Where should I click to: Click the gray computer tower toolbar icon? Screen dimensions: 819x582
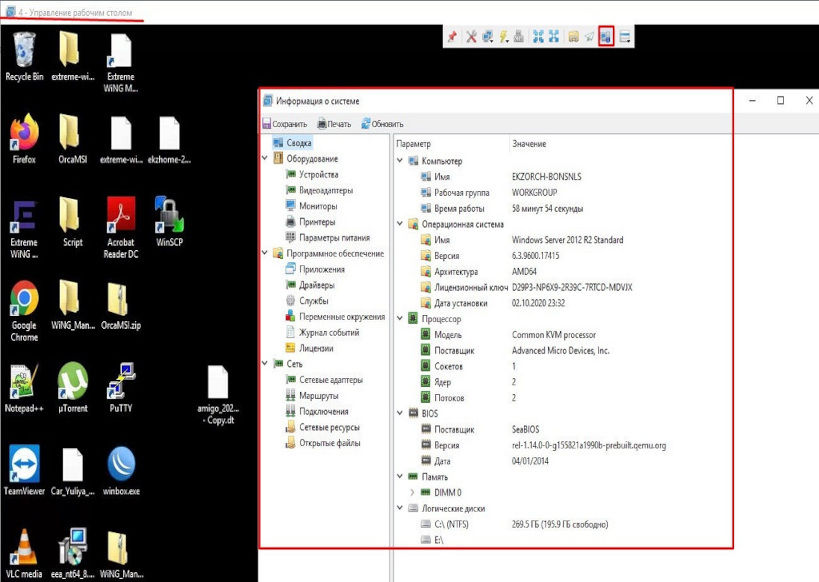(x=519, y=37)
